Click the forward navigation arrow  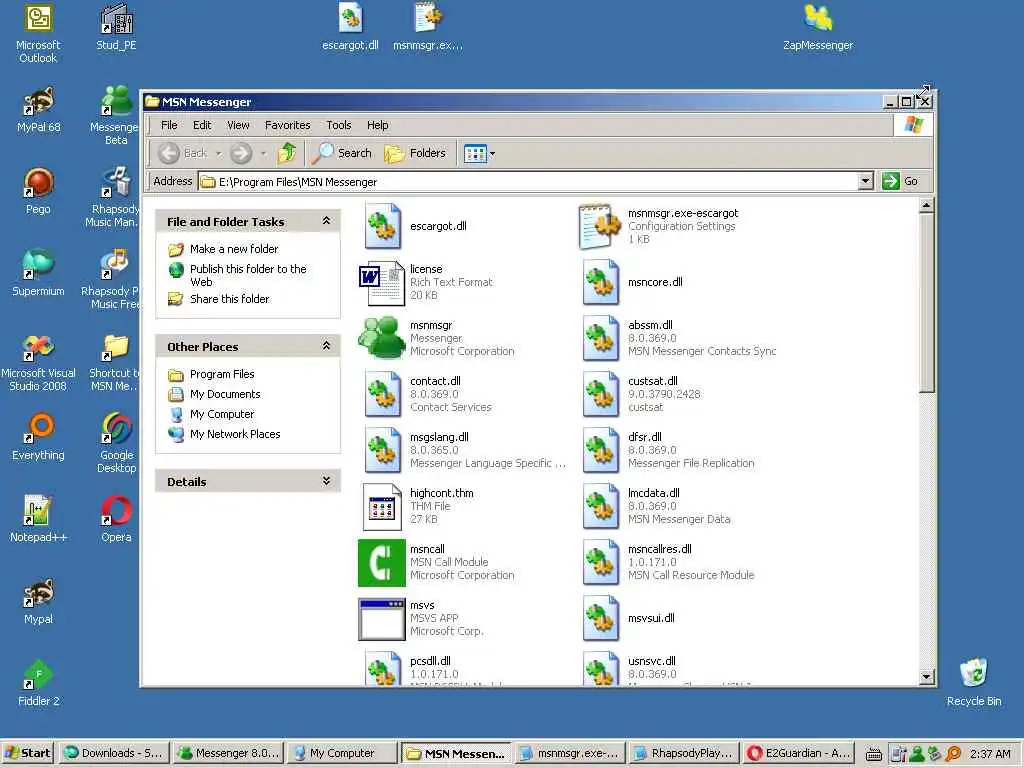[241, 153]
